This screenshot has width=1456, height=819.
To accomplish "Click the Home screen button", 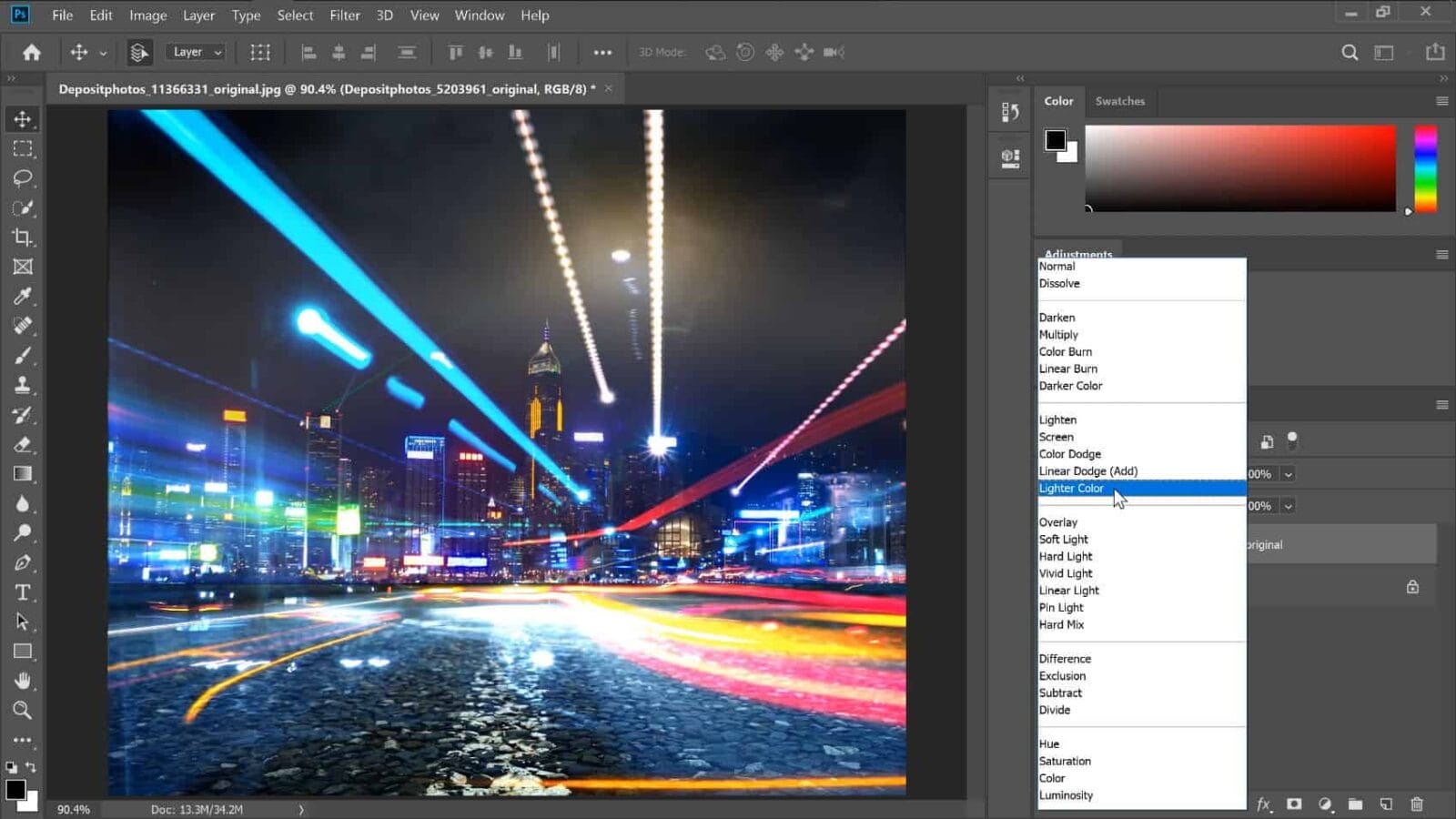I will [30, 52].
